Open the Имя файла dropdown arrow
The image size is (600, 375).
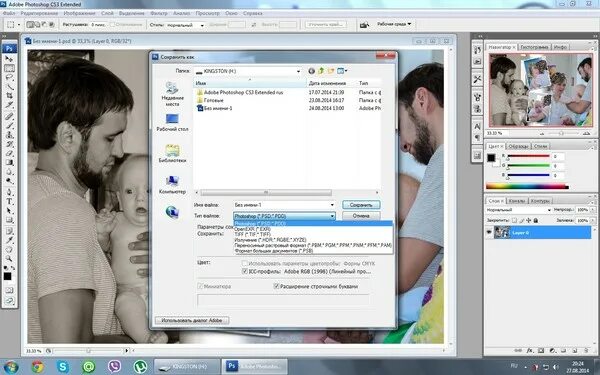point(332,205)
